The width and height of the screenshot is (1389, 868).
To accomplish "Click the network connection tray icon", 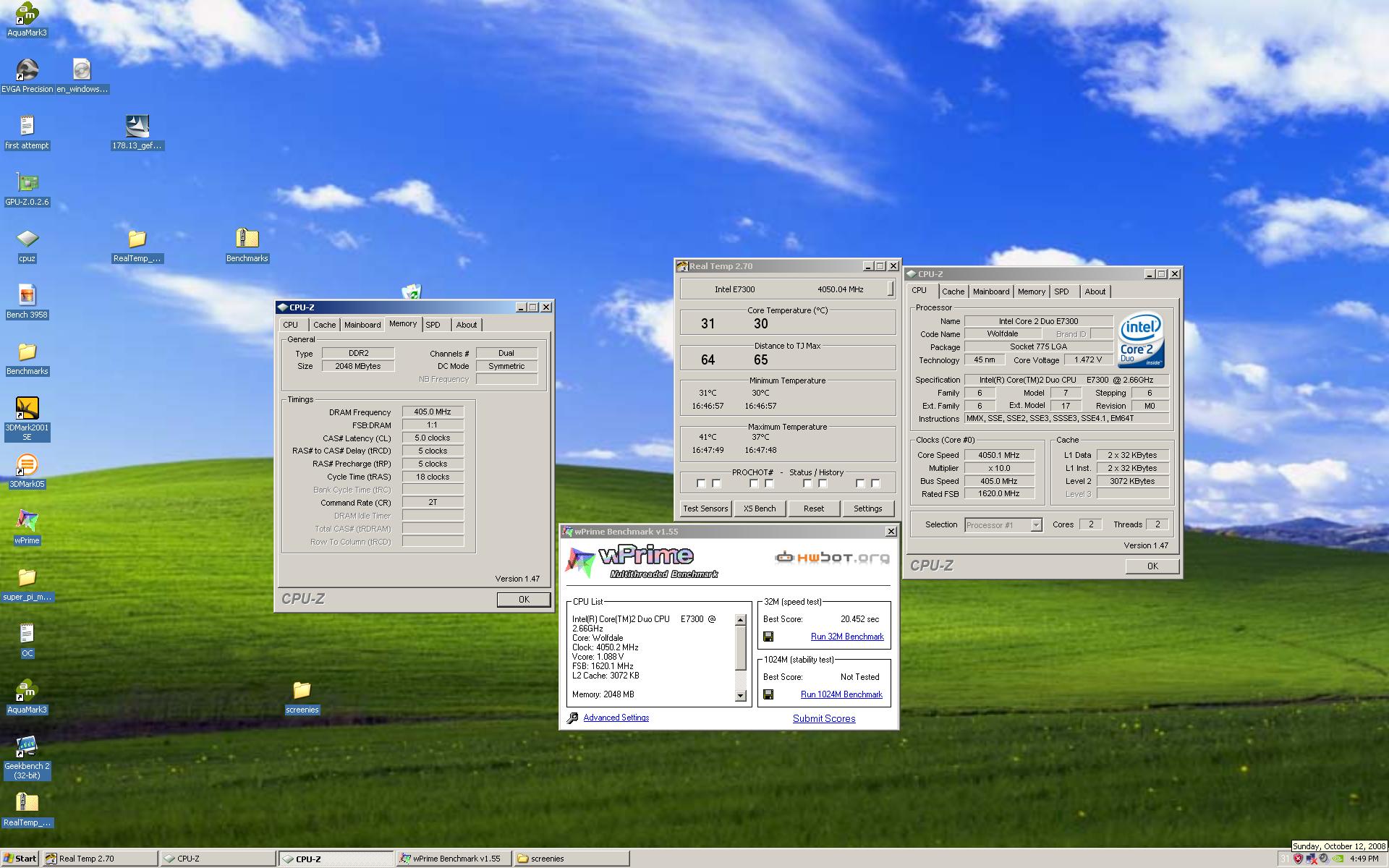I will coord(1311,859).
